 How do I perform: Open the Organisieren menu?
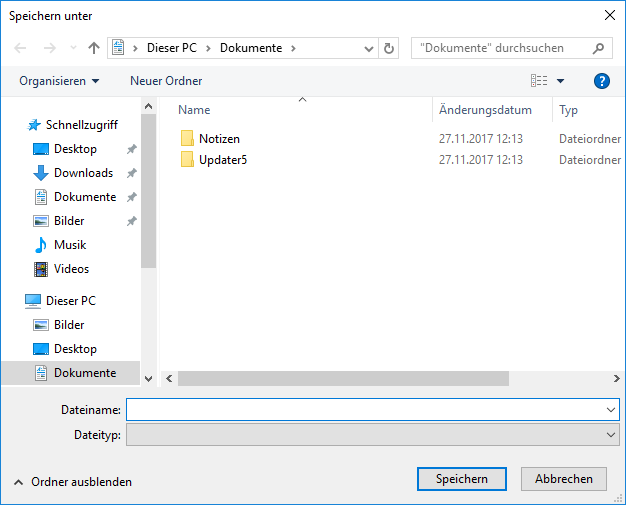59,81
